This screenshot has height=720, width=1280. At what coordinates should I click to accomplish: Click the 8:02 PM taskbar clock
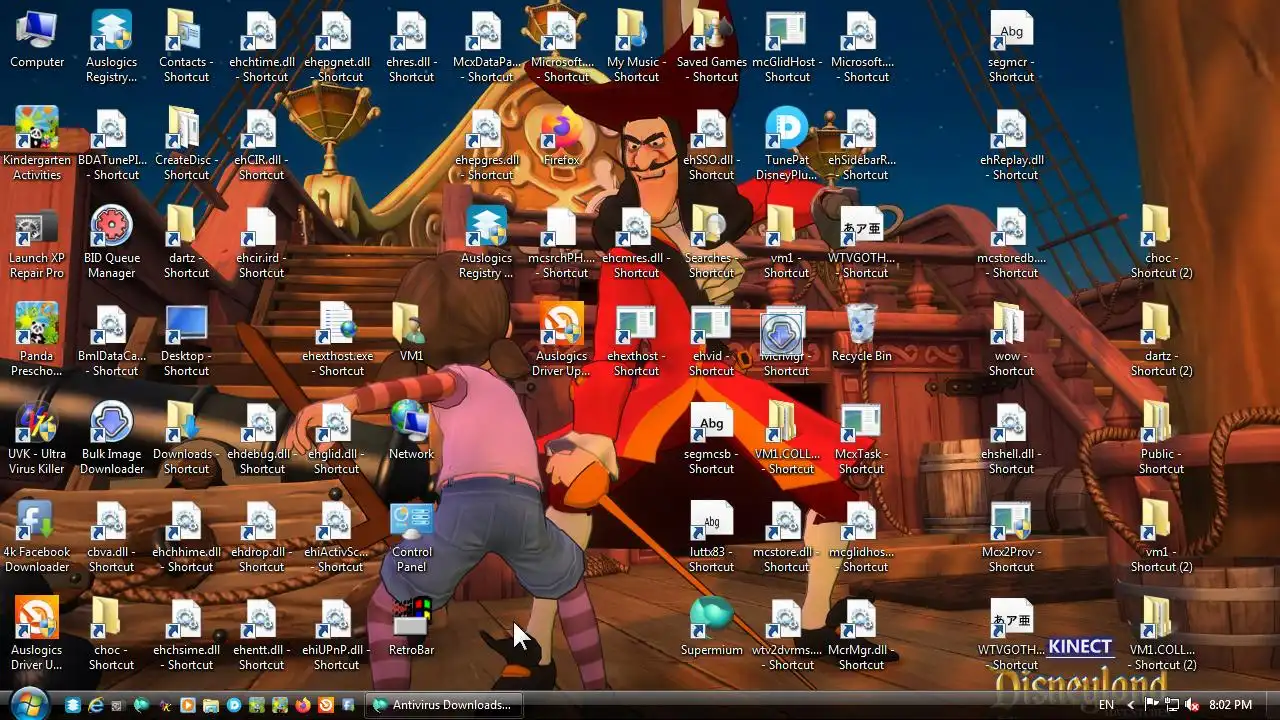click(1230, 705)
